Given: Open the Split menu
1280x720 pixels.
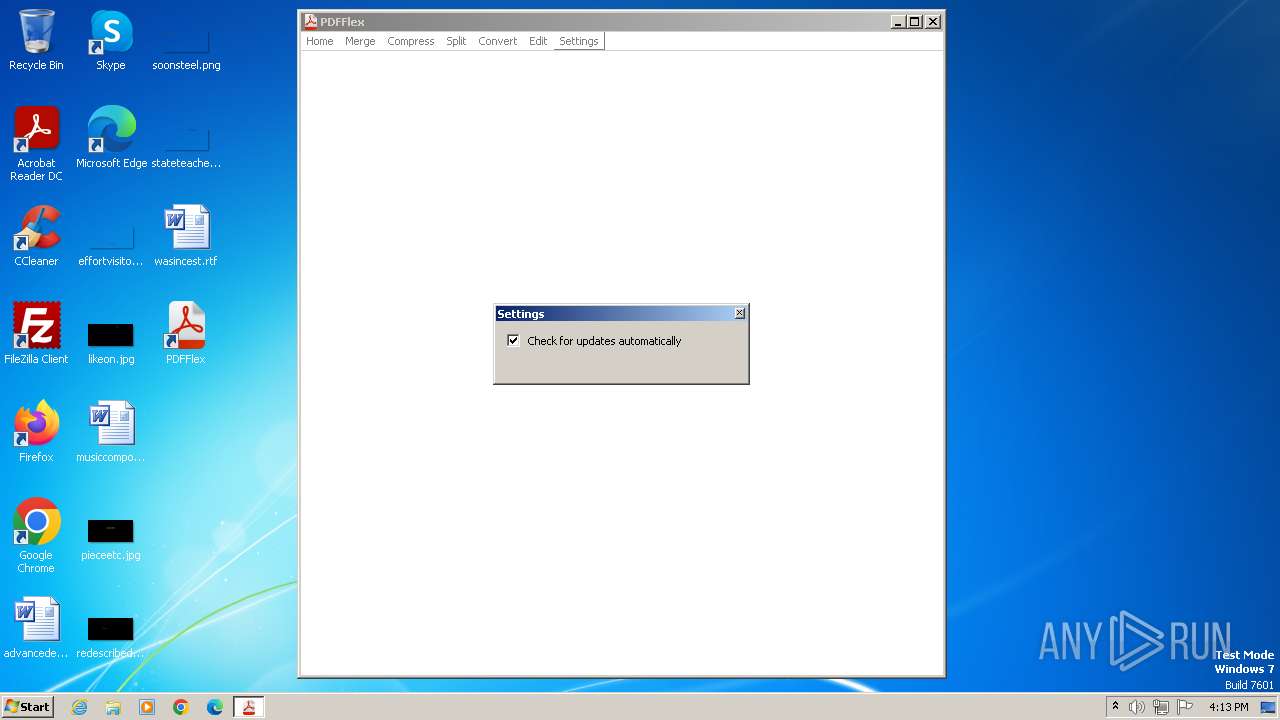Looking at the screenshot, I should click(x=456, y=41).
